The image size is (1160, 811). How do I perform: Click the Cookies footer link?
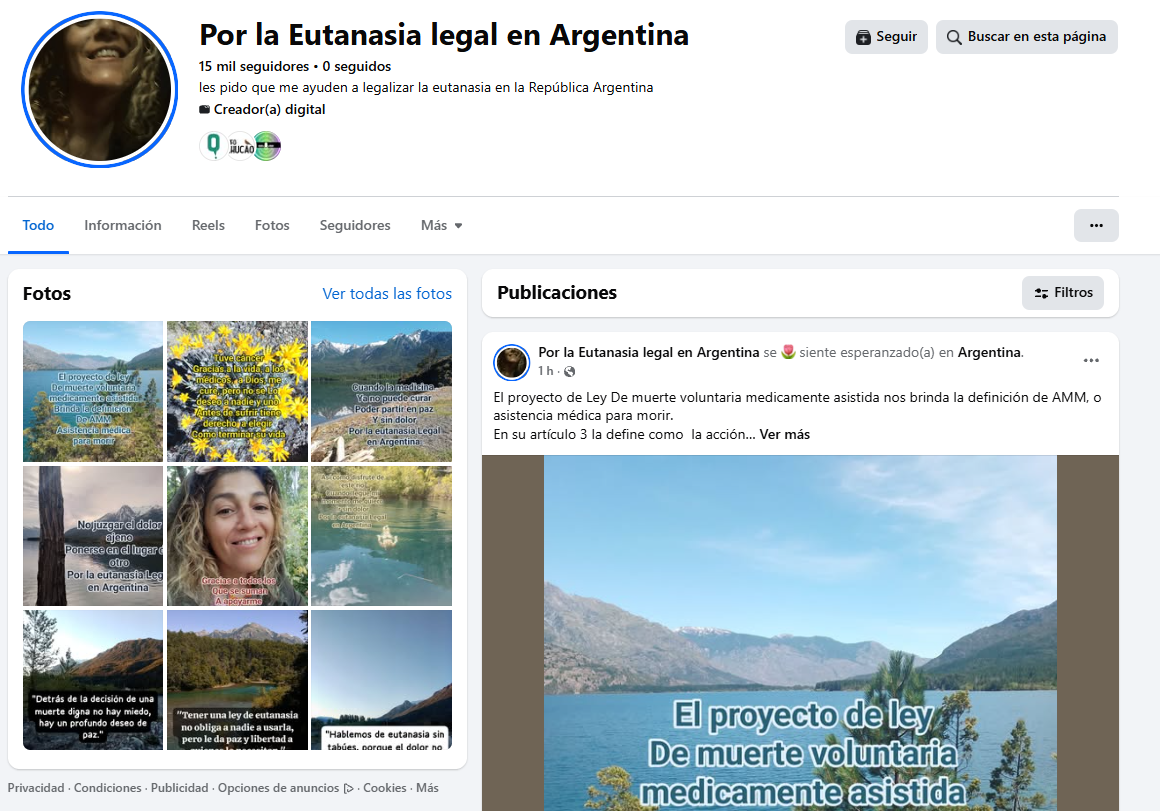tap(385, 788)
